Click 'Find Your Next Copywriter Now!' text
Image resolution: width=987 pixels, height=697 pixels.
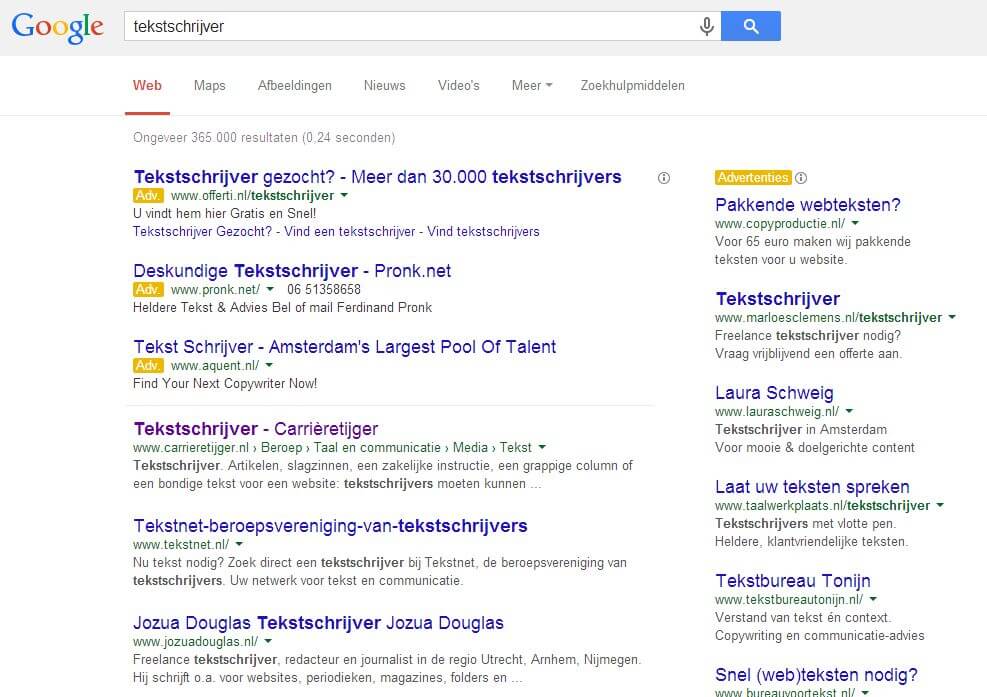click(x=225, y=383)
